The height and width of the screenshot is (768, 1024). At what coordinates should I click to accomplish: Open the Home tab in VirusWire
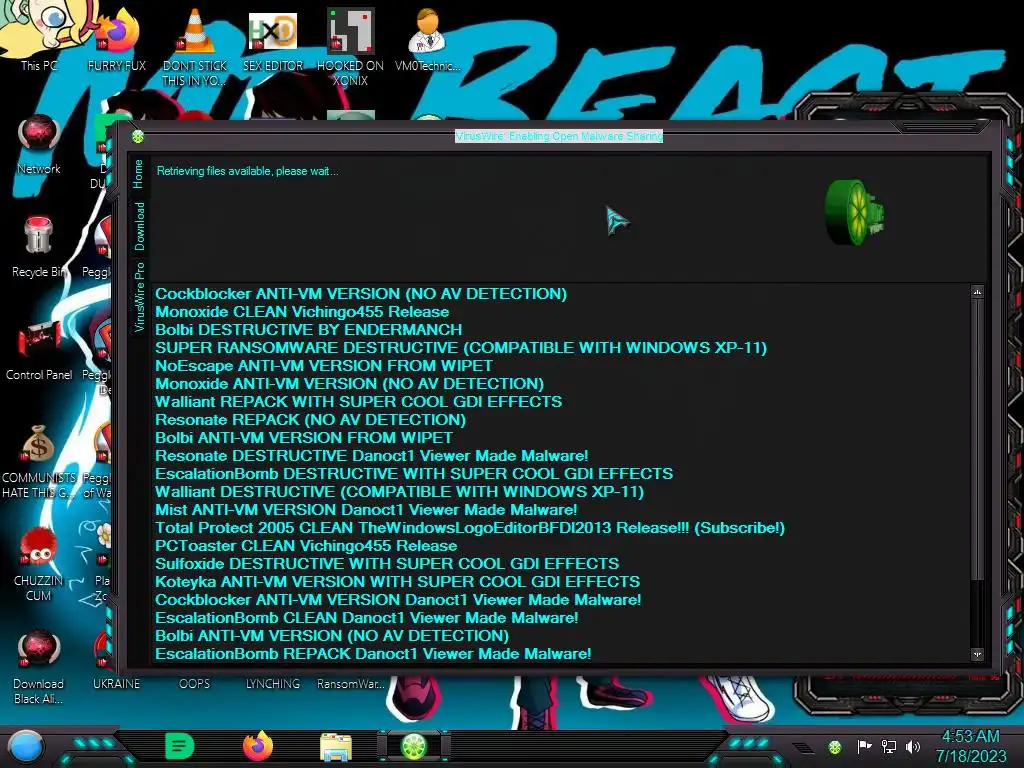(x=138, y=174)
